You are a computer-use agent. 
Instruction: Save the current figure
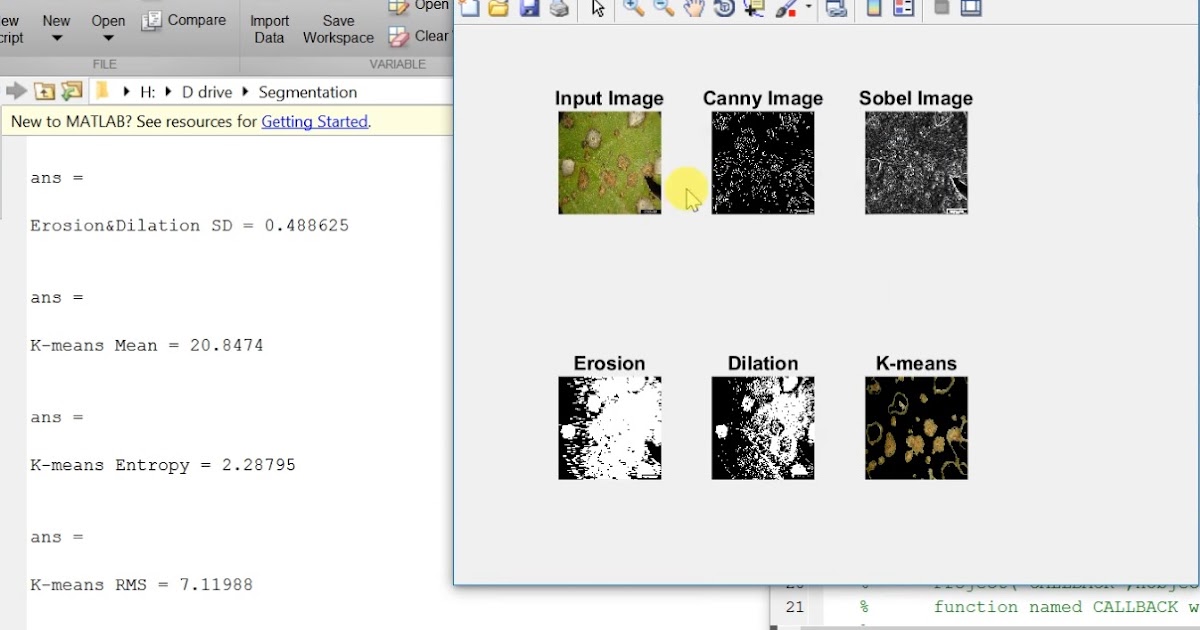(529, 9)
